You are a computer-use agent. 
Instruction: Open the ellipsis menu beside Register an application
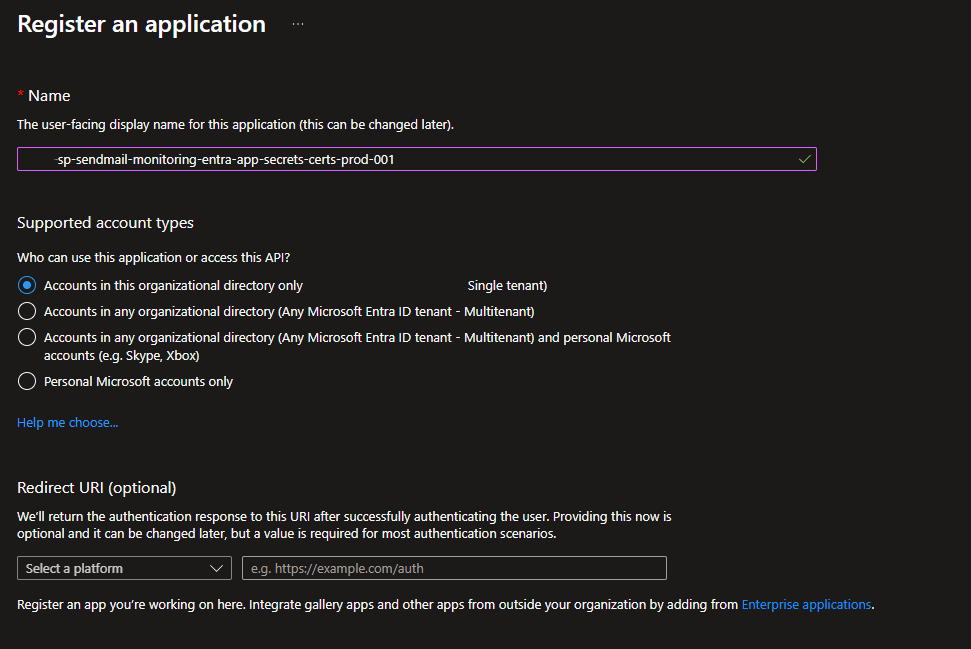coord(297,24)
